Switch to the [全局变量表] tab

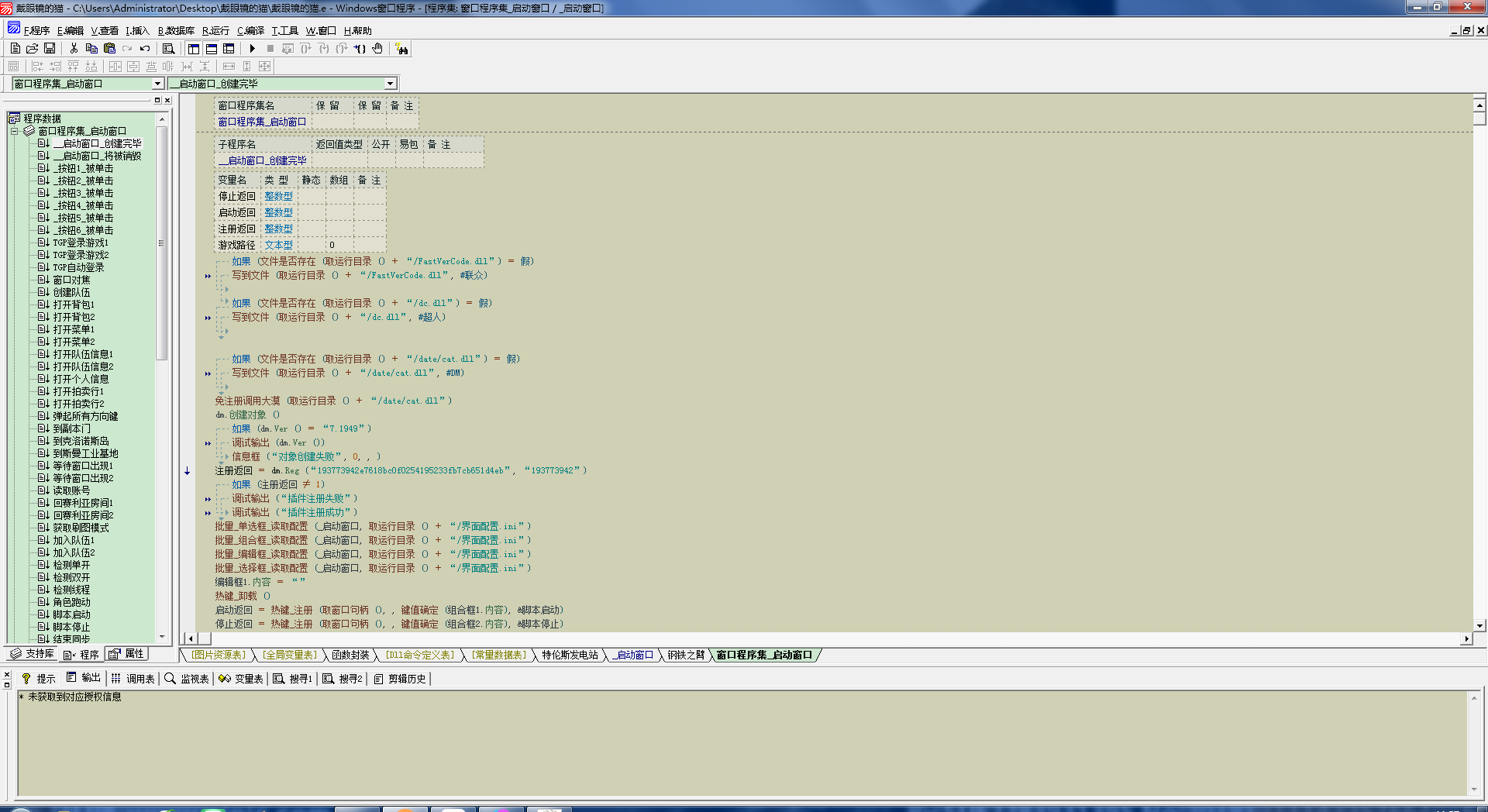pyautogui.click(x=290, y=655)
